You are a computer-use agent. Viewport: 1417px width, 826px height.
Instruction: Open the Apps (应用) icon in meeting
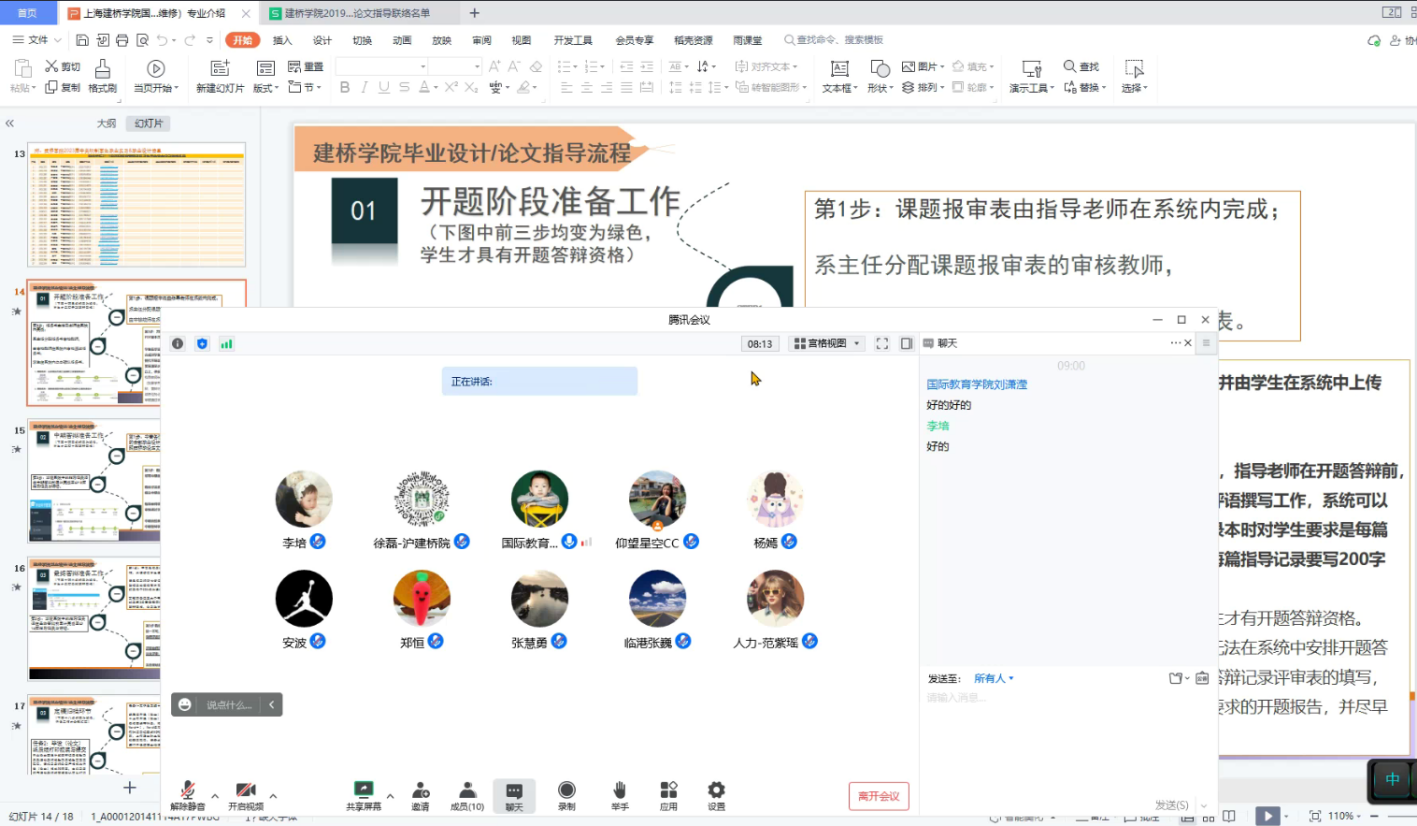pyautogui.click(x=668, y=791)
